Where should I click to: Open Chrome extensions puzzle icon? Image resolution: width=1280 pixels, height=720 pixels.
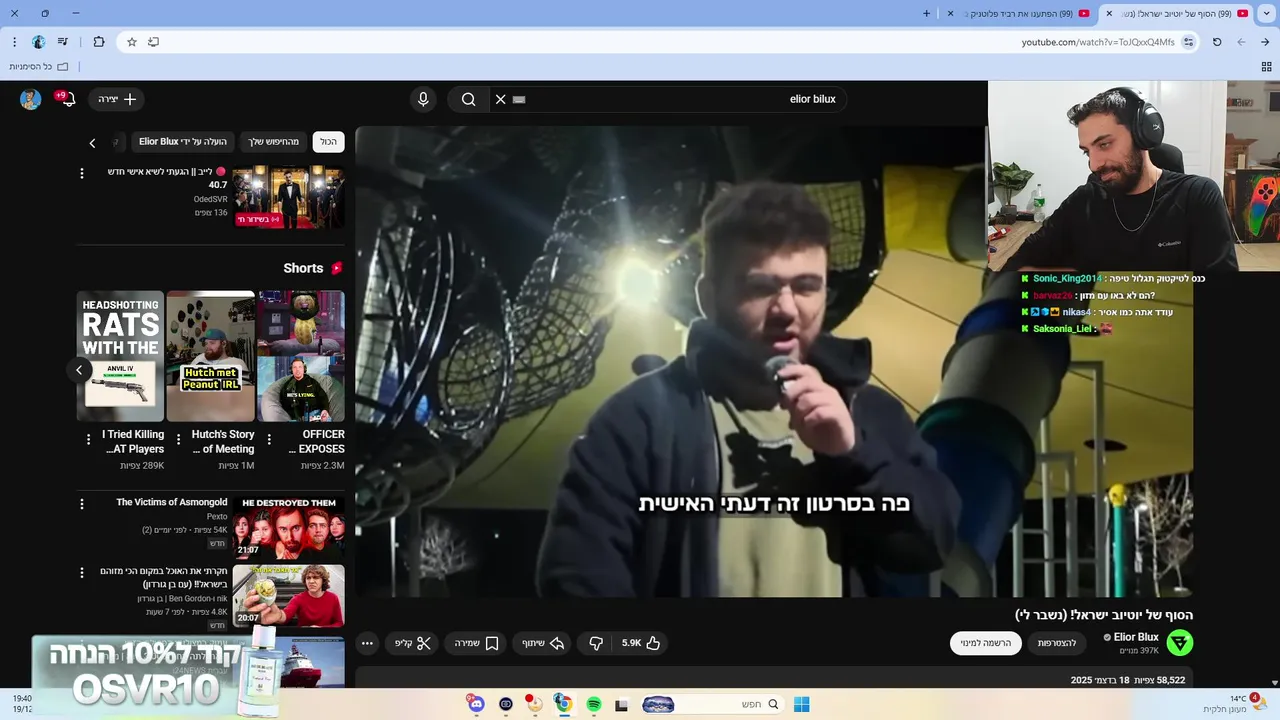coord(99,42)
